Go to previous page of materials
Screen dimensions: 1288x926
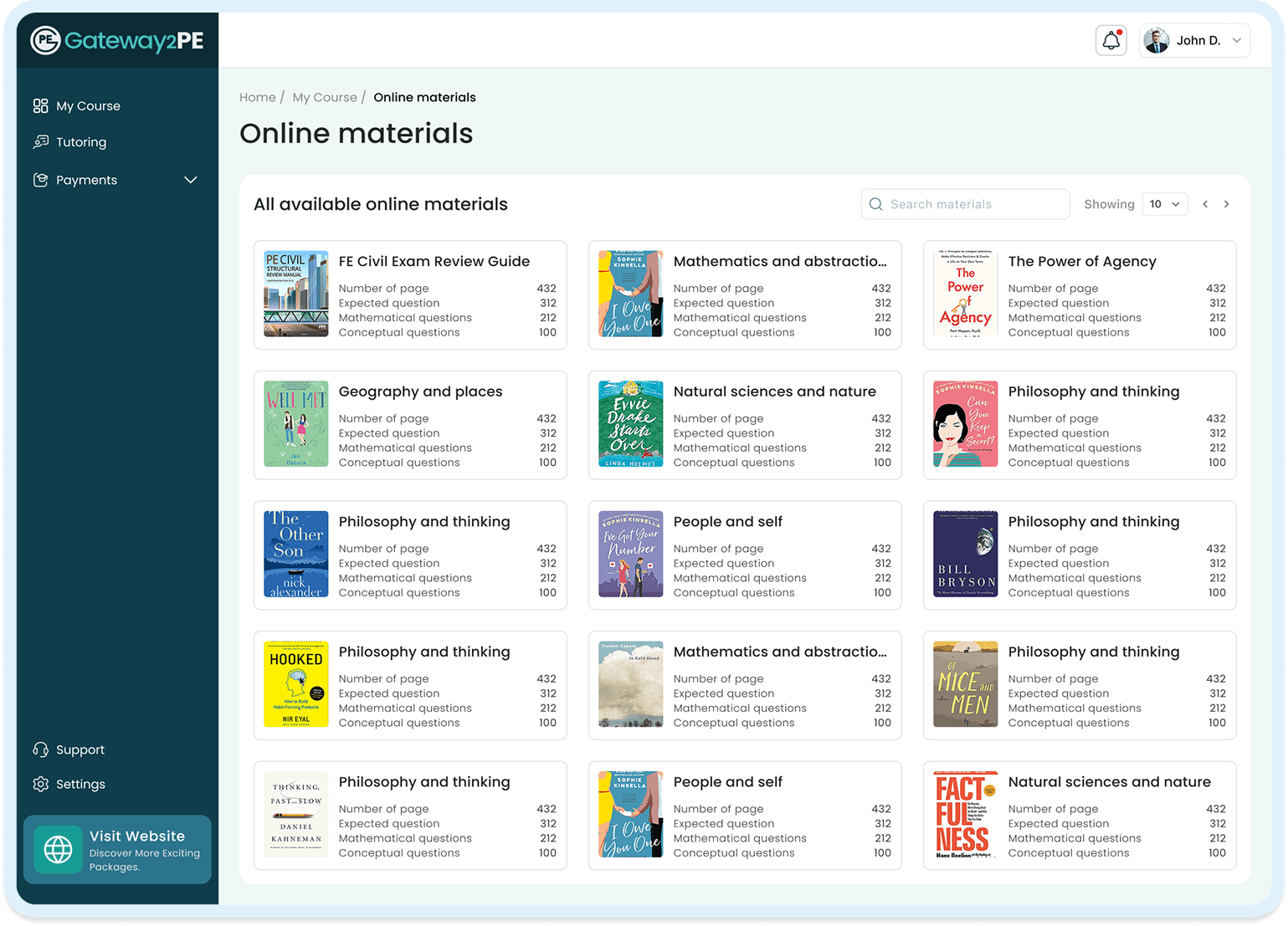[1205, 204]
